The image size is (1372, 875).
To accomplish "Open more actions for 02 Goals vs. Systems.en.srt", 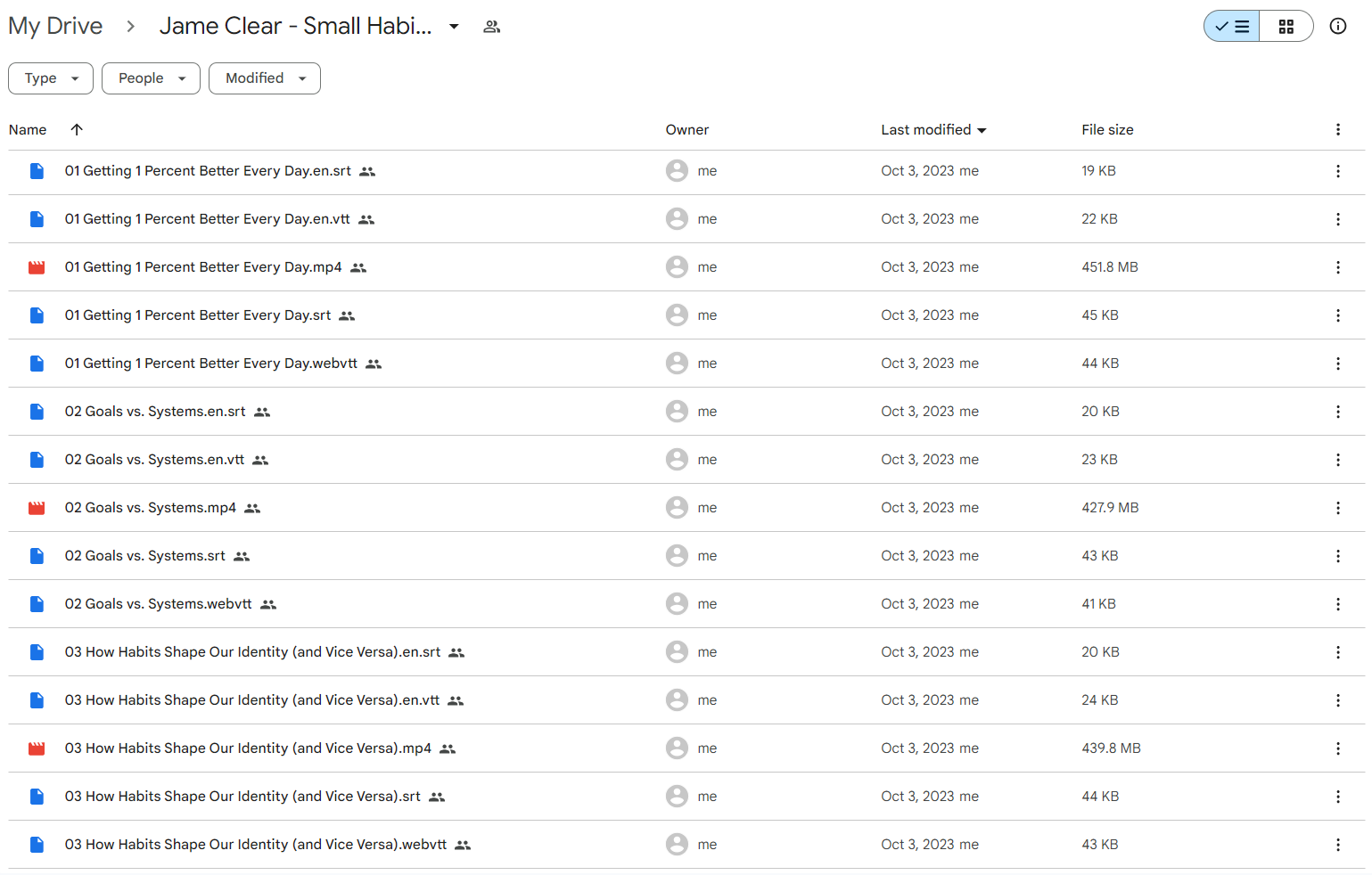I will point(1338,412).
